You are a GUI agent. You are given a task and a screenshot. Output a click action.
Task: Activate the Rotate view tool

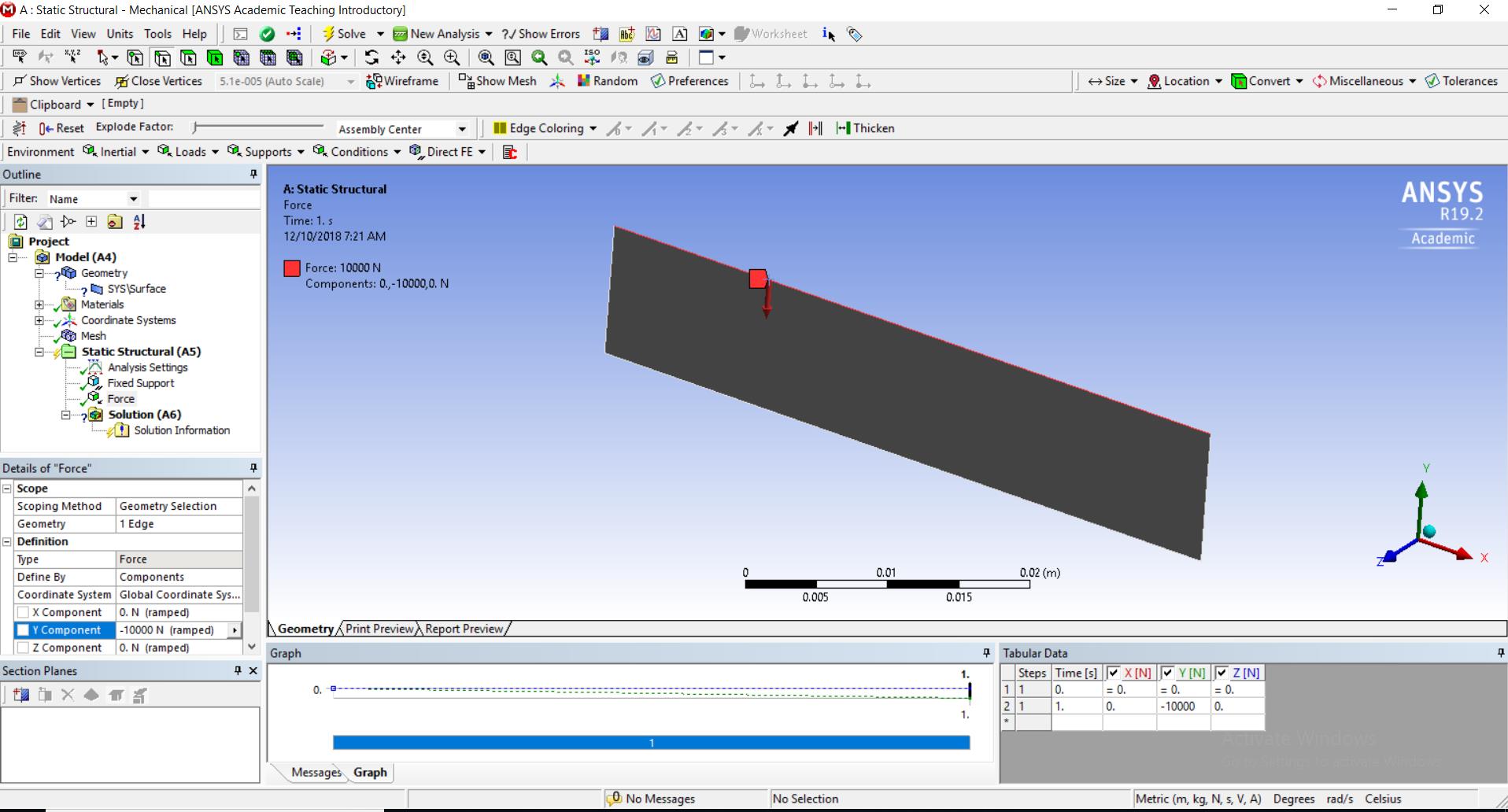pos(371,57)
